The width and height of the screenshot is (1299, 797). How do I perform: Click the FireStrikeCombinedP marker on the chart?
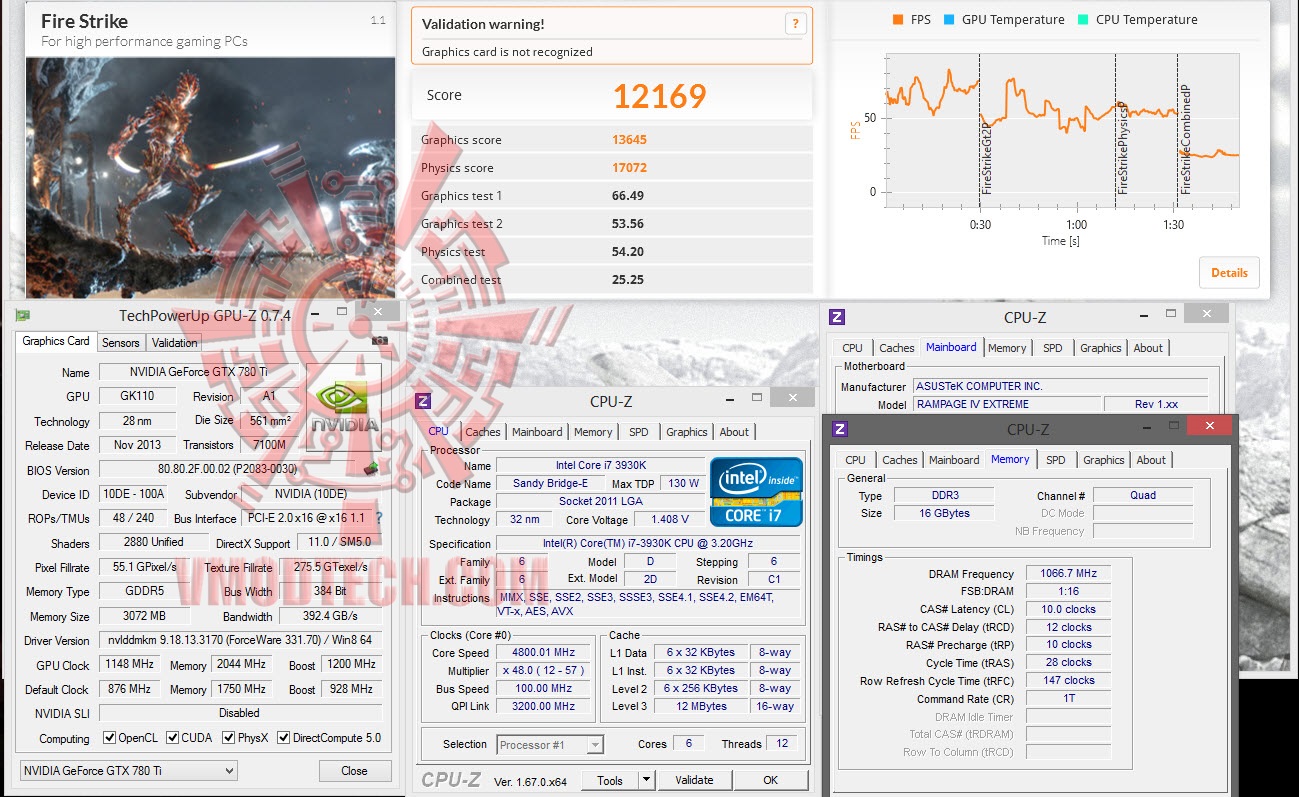(1186, 140)
